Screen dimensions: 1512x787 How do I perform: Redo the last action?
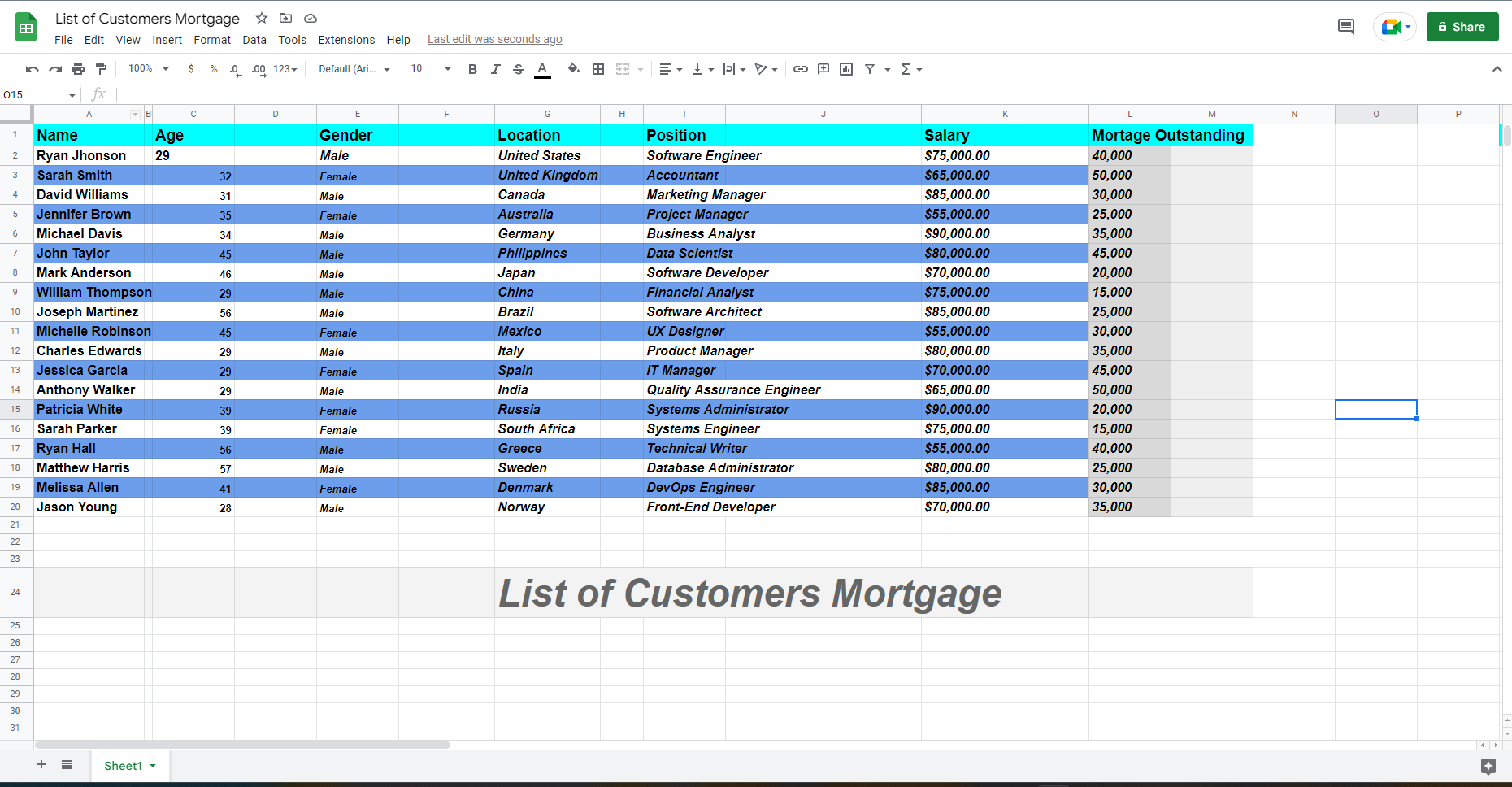coord(55,69)
